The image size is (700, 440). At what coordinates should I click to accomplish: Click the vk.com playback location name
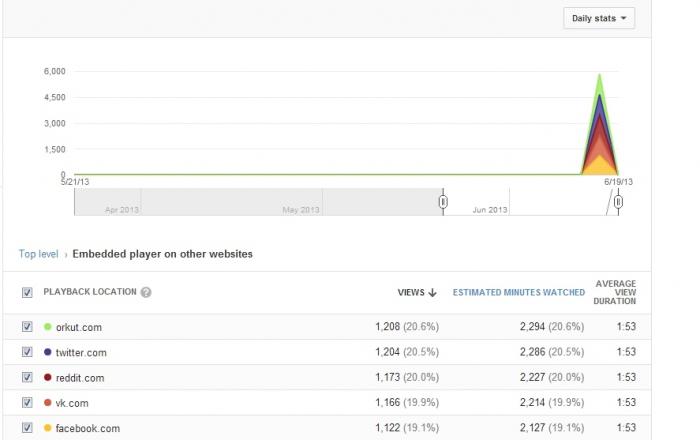72,403
